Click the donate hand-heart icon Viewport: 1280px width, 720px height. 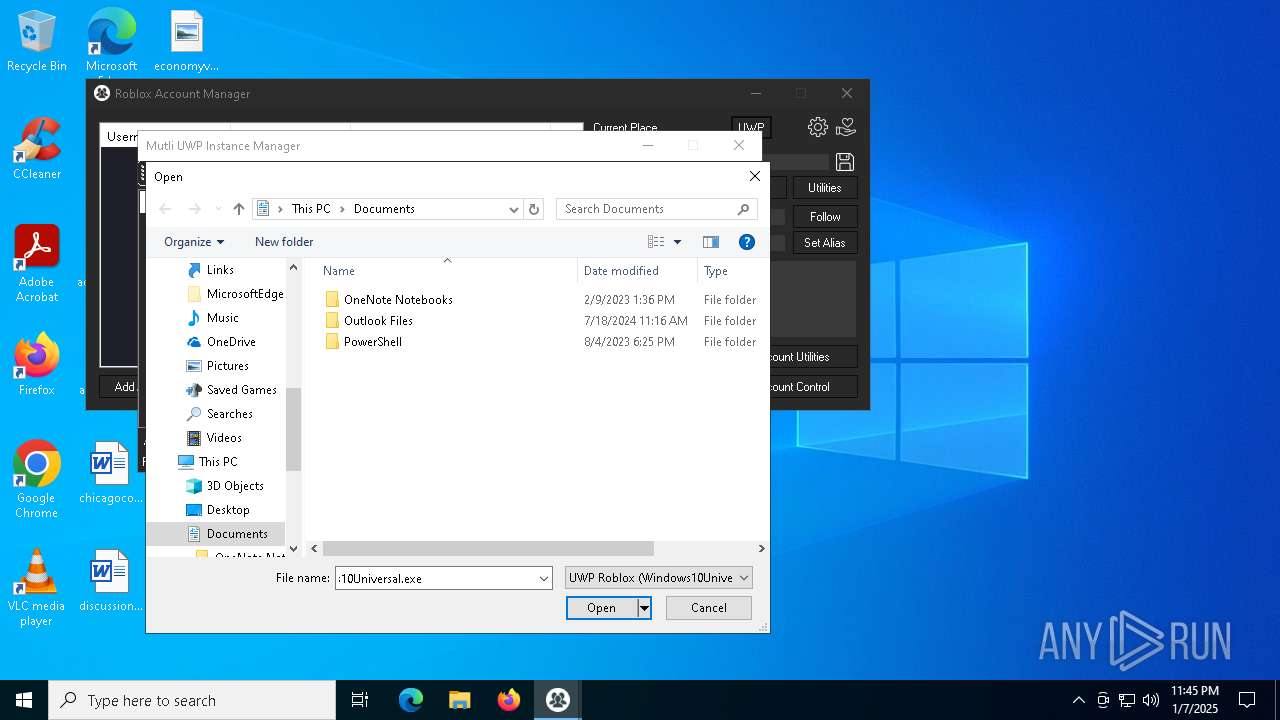[846, 127]
